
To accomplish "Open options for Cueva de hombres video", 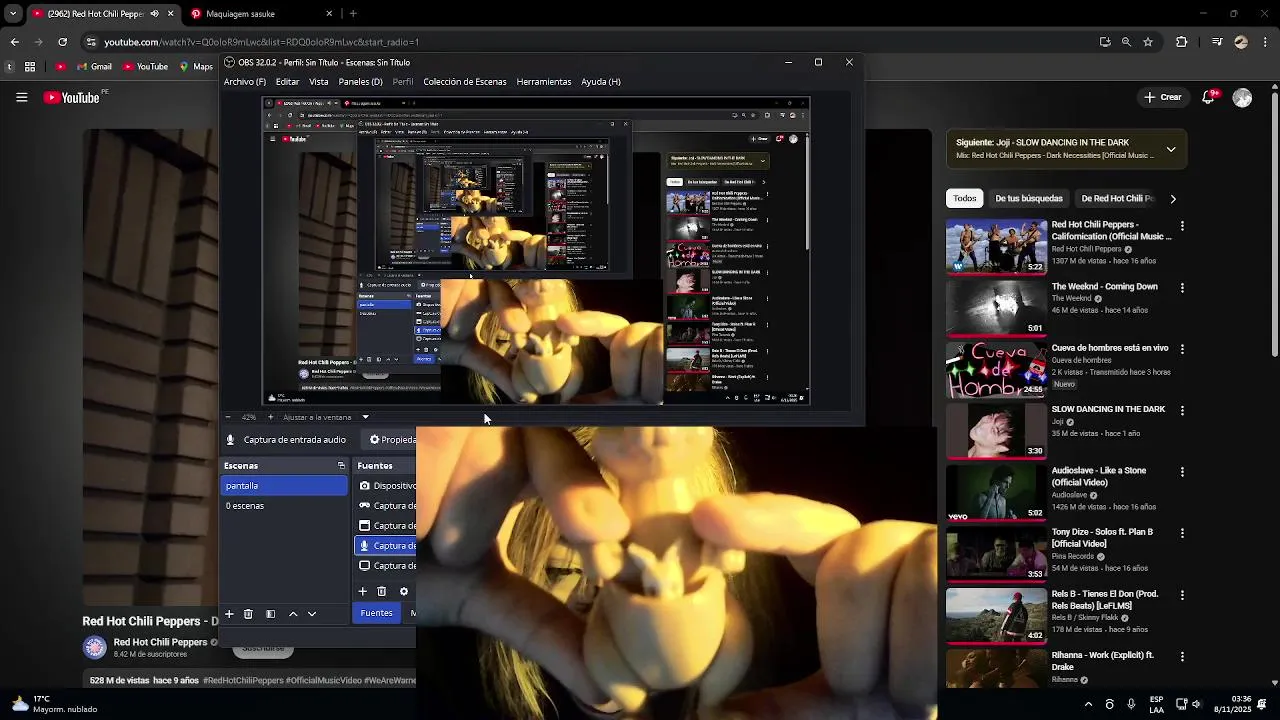I will tap(1182, 349).
